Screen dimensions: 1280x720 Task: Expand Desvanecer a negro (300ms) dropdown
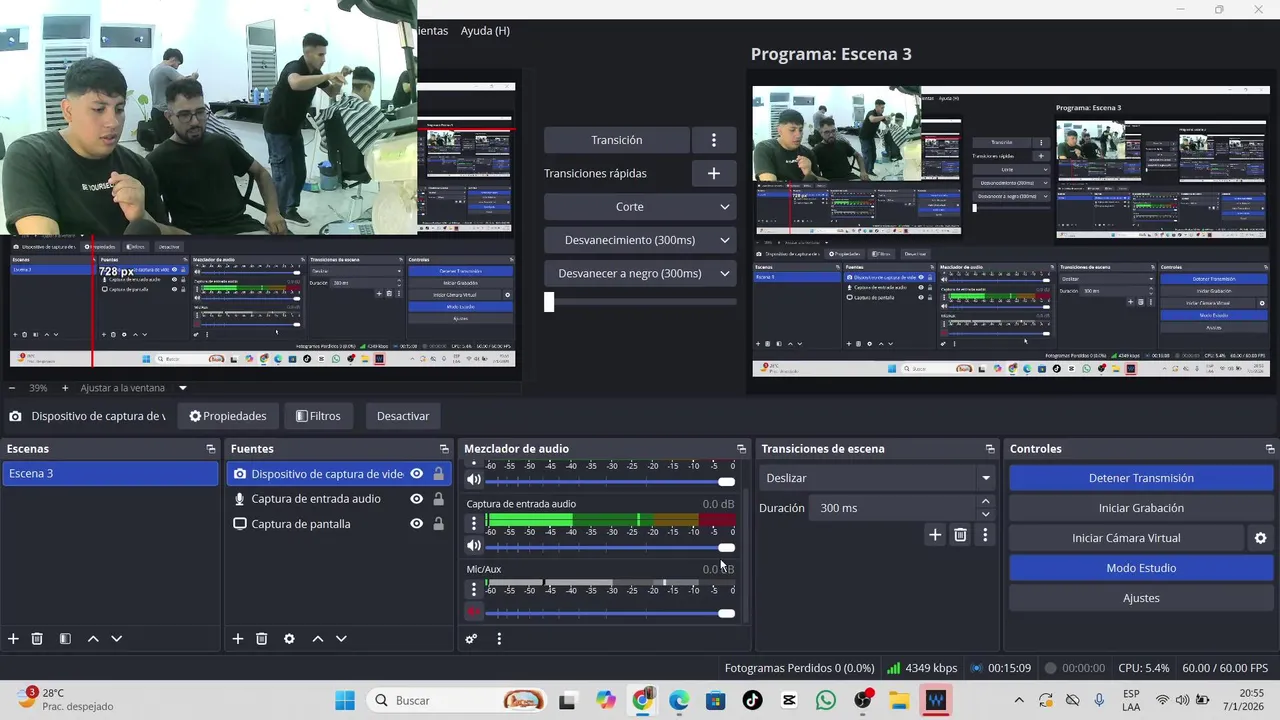point(725,273)
